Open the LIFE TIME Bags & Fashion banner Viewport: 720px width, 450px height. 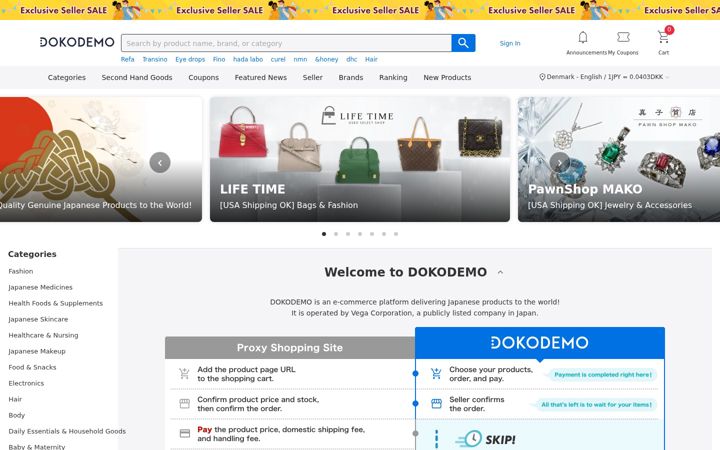pos(360,159)
